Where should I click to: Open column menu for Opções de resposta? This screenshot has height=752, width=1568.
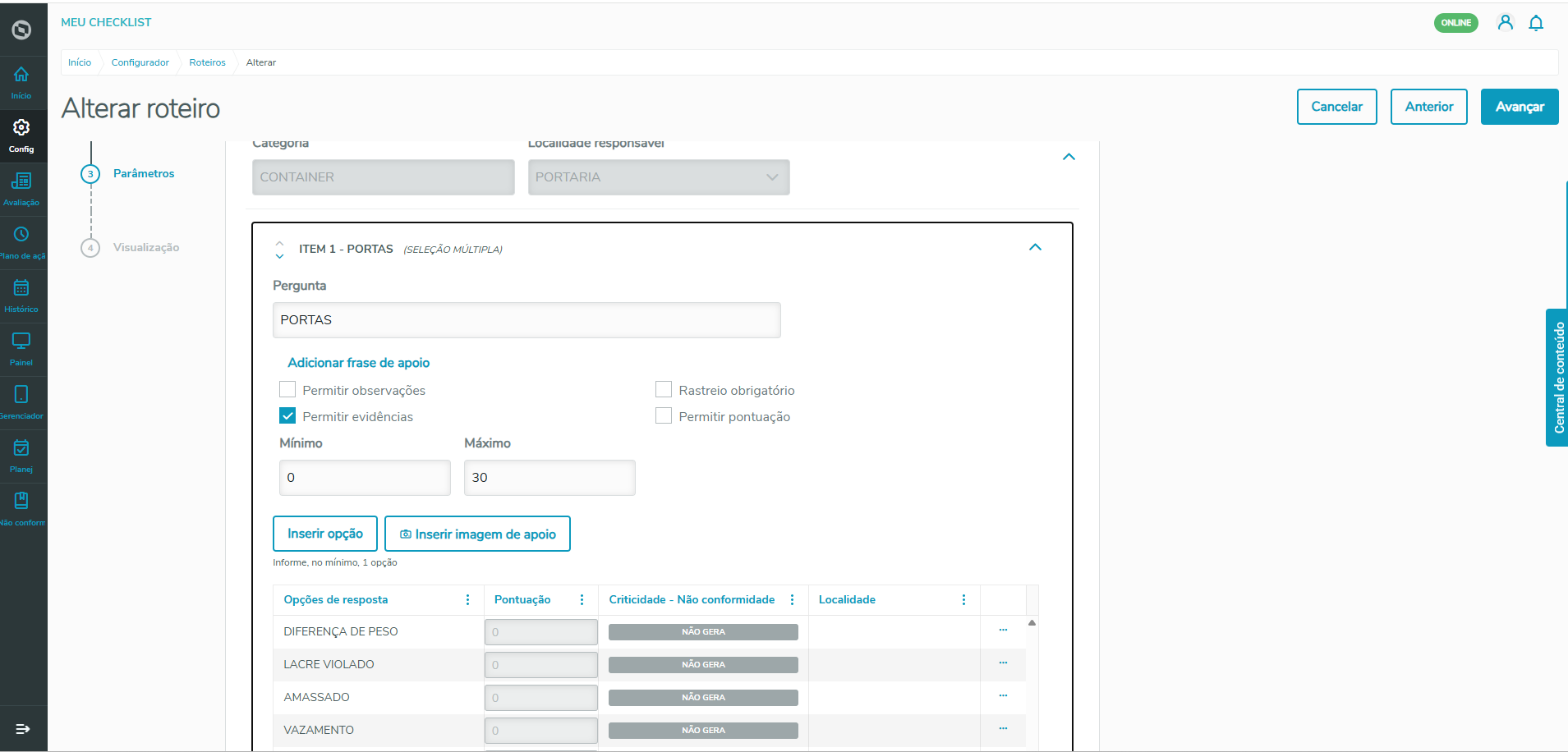click(468, 600)
